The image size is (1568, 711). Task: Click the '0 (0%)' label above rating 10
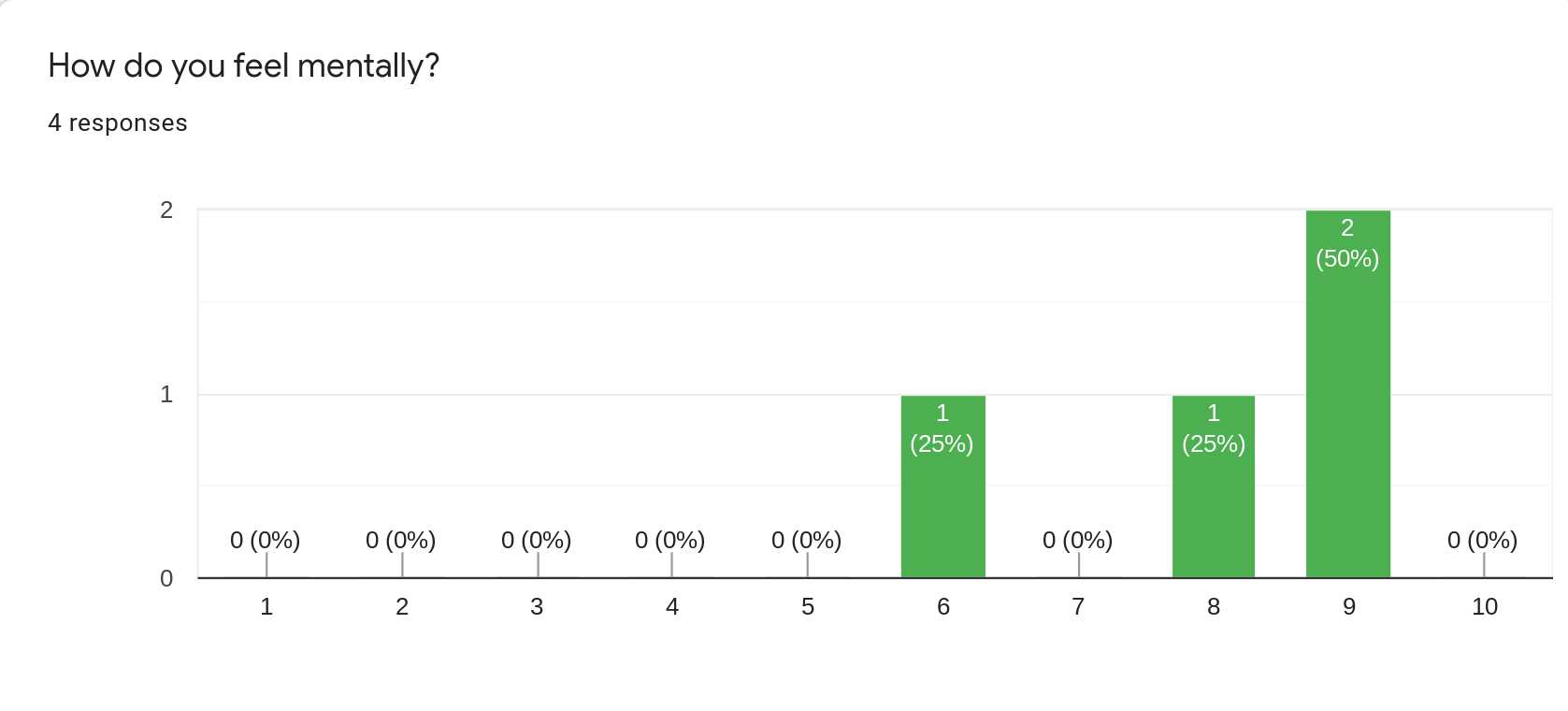click(x=1483, y=540)
